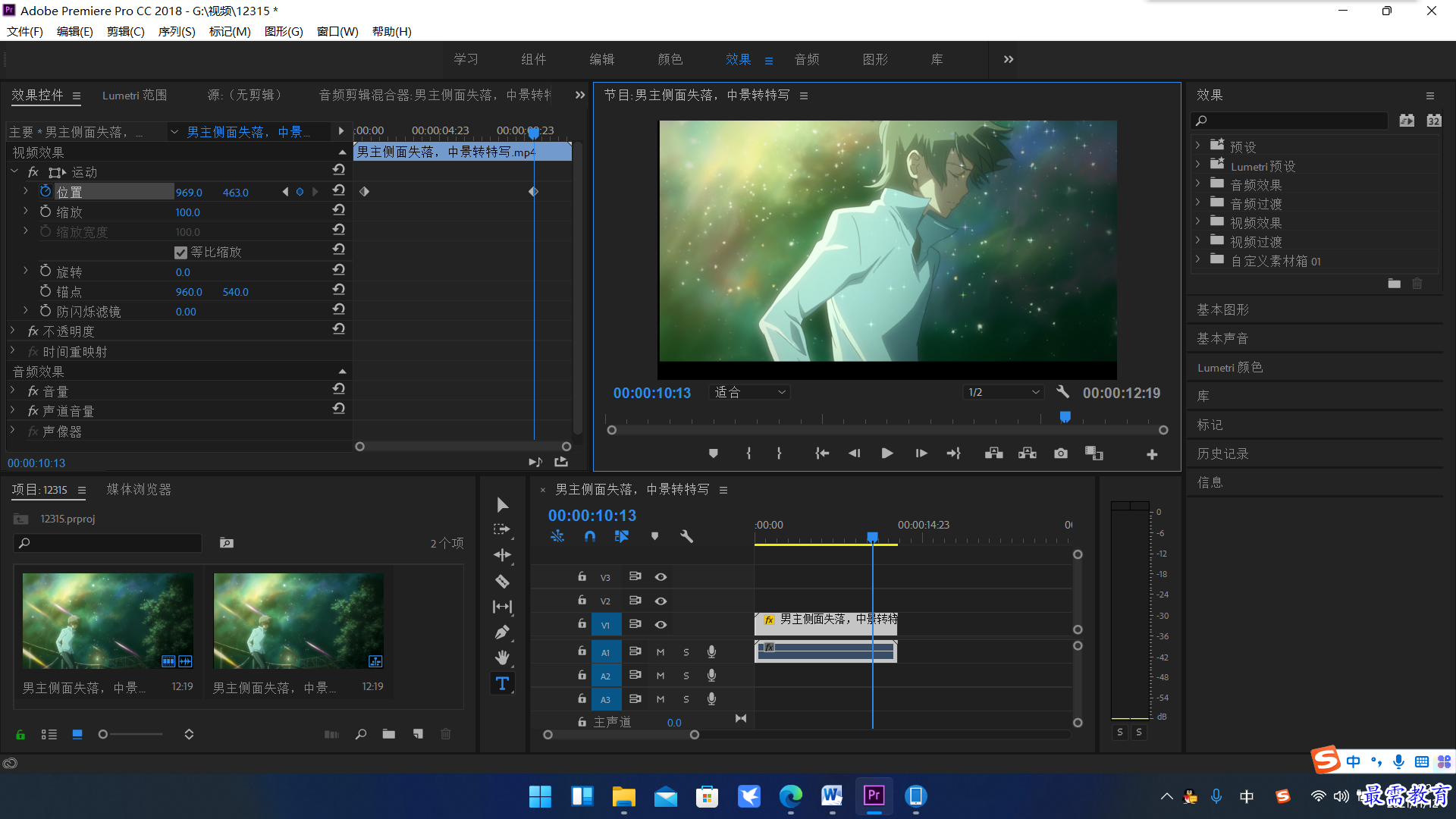
Task: Click the Lift button
Action: point(994,453)
